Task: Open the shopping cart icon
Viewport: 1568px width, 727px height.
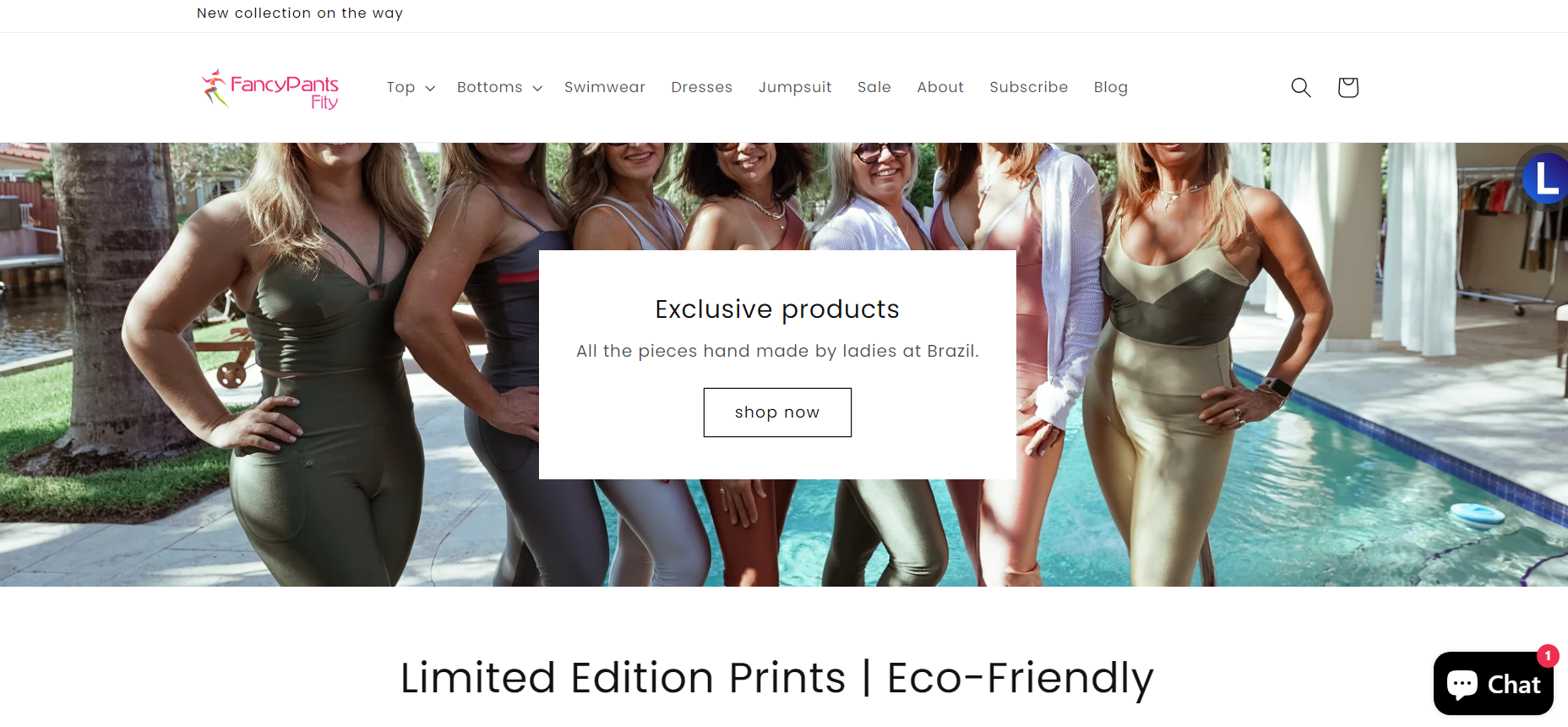Action: click(1347, 87)
